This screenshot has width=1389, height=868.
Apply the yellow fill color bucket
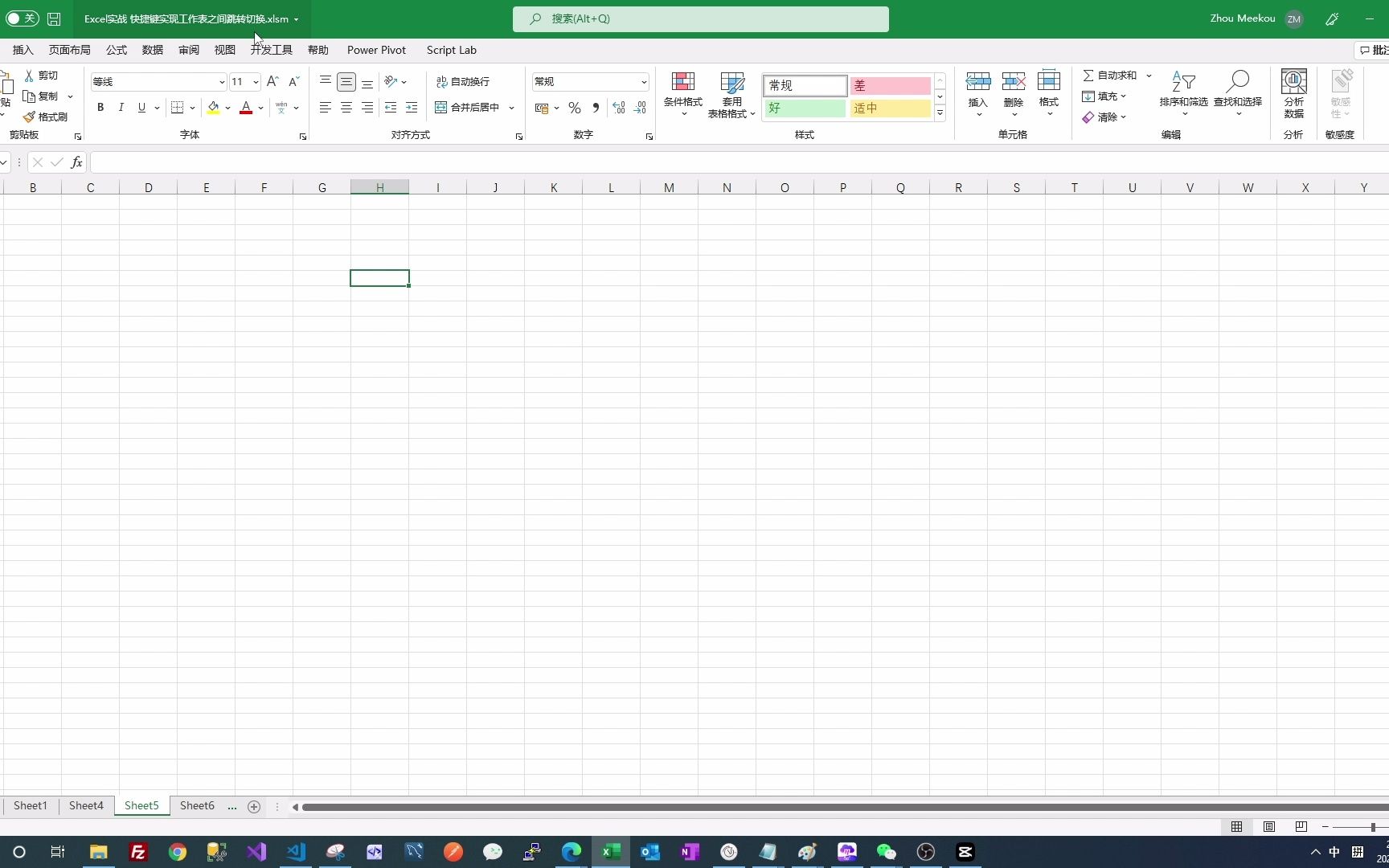(x=213, y=108)
